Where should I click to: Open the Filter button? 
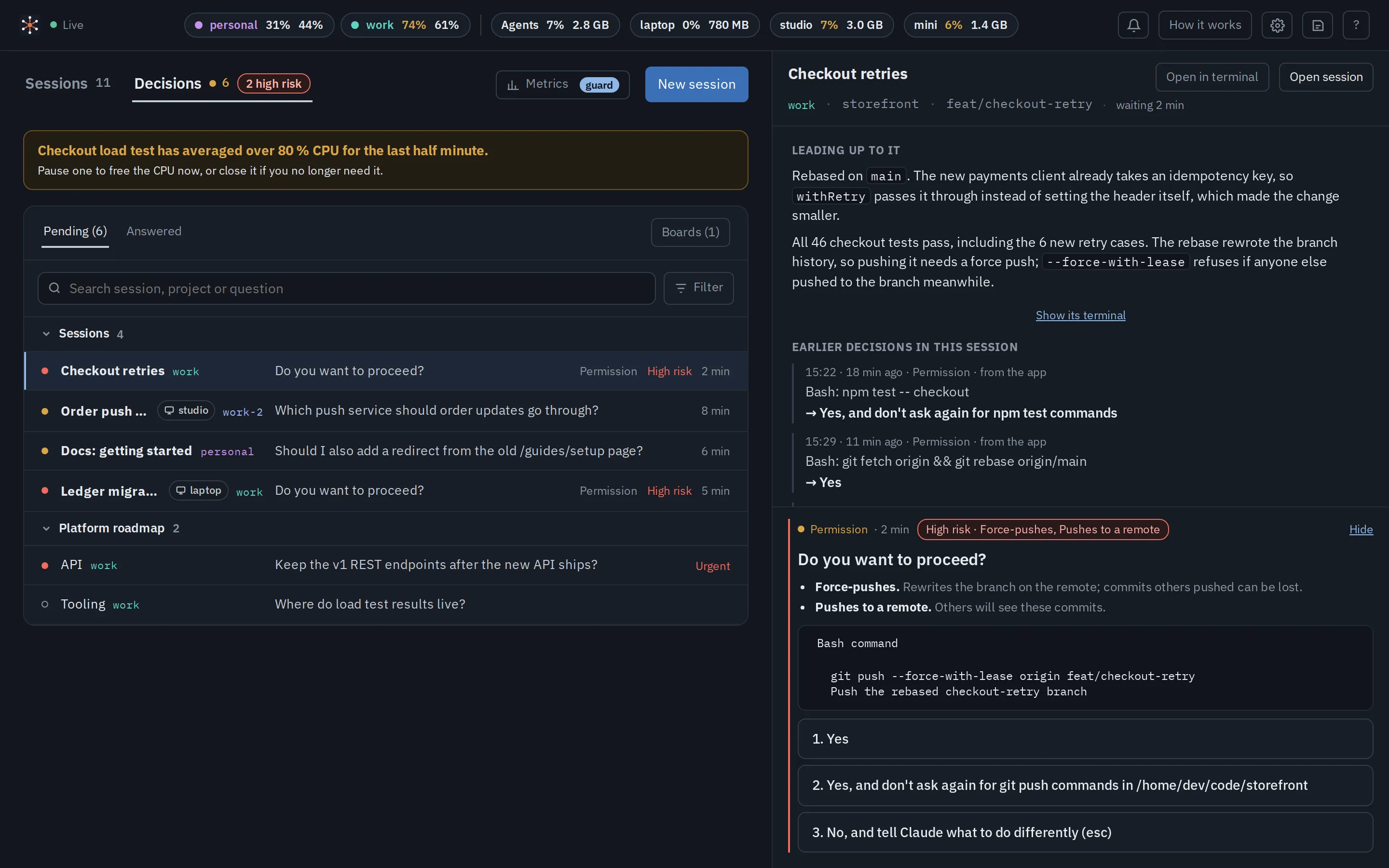pyautogui.click(x=698, y=287)
